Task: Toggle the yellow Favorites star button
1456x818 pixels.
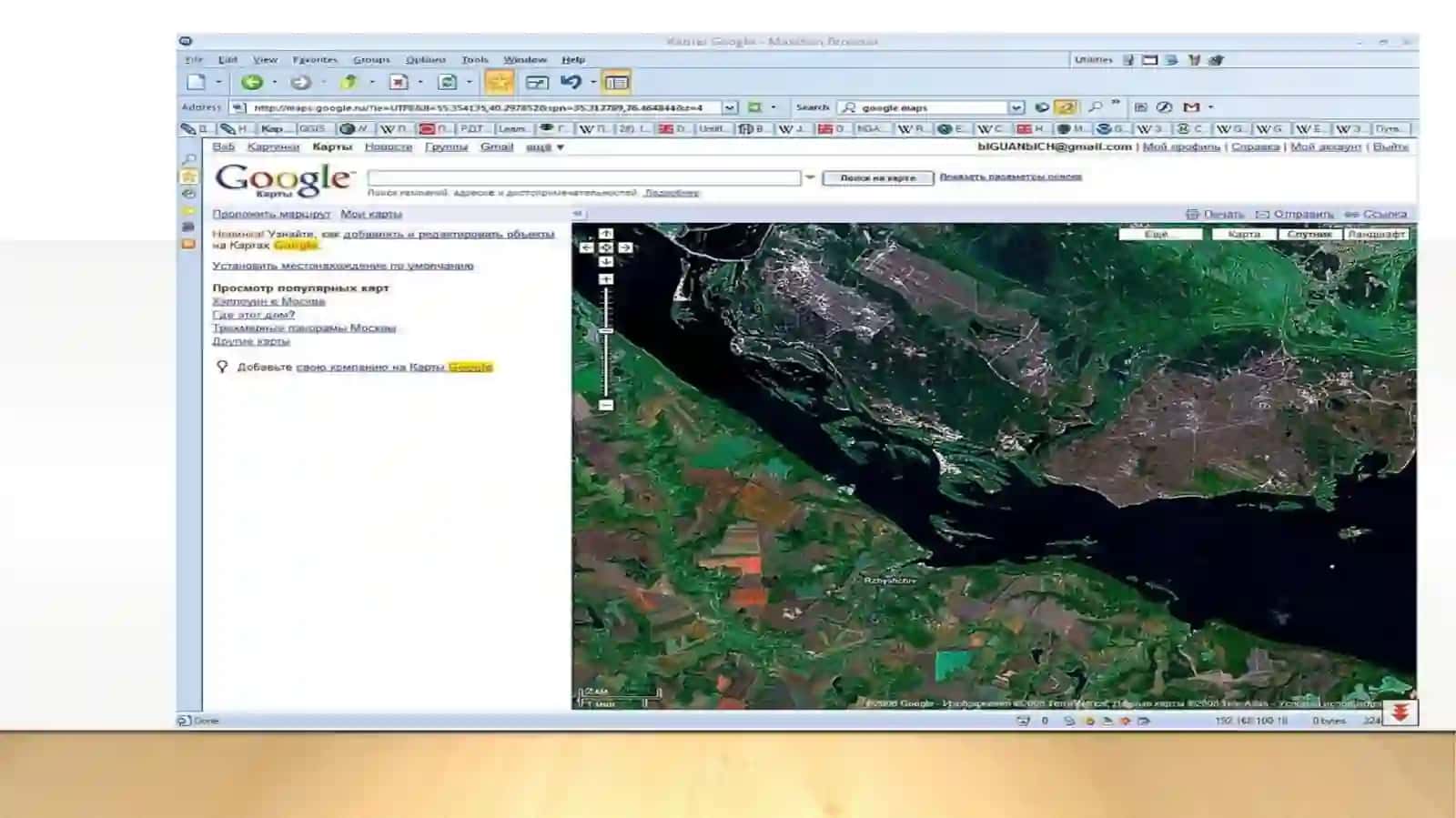Action: point(499,82)
